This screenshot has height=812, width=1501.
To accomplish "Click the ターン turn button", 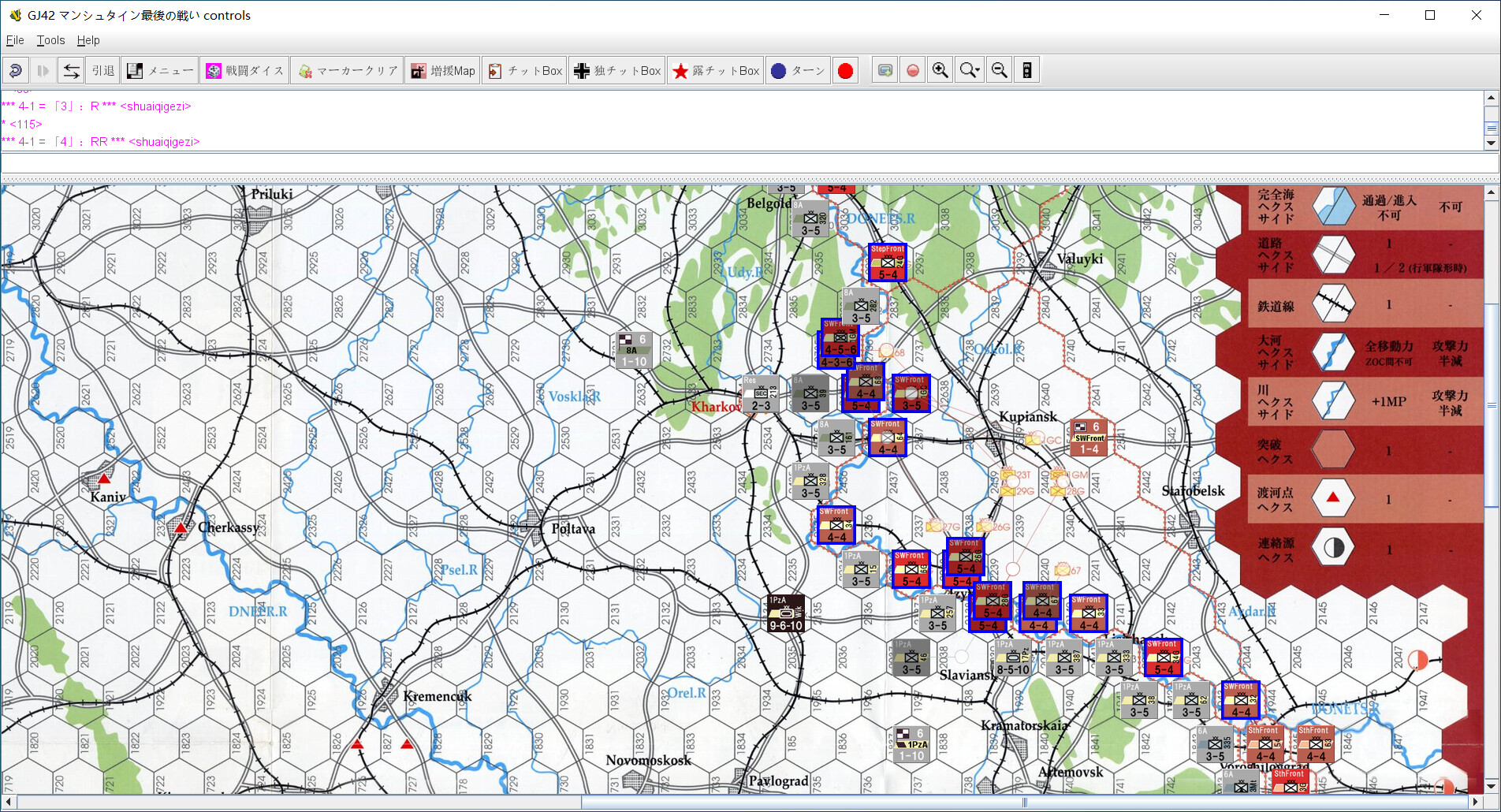I will click(798, 71).
